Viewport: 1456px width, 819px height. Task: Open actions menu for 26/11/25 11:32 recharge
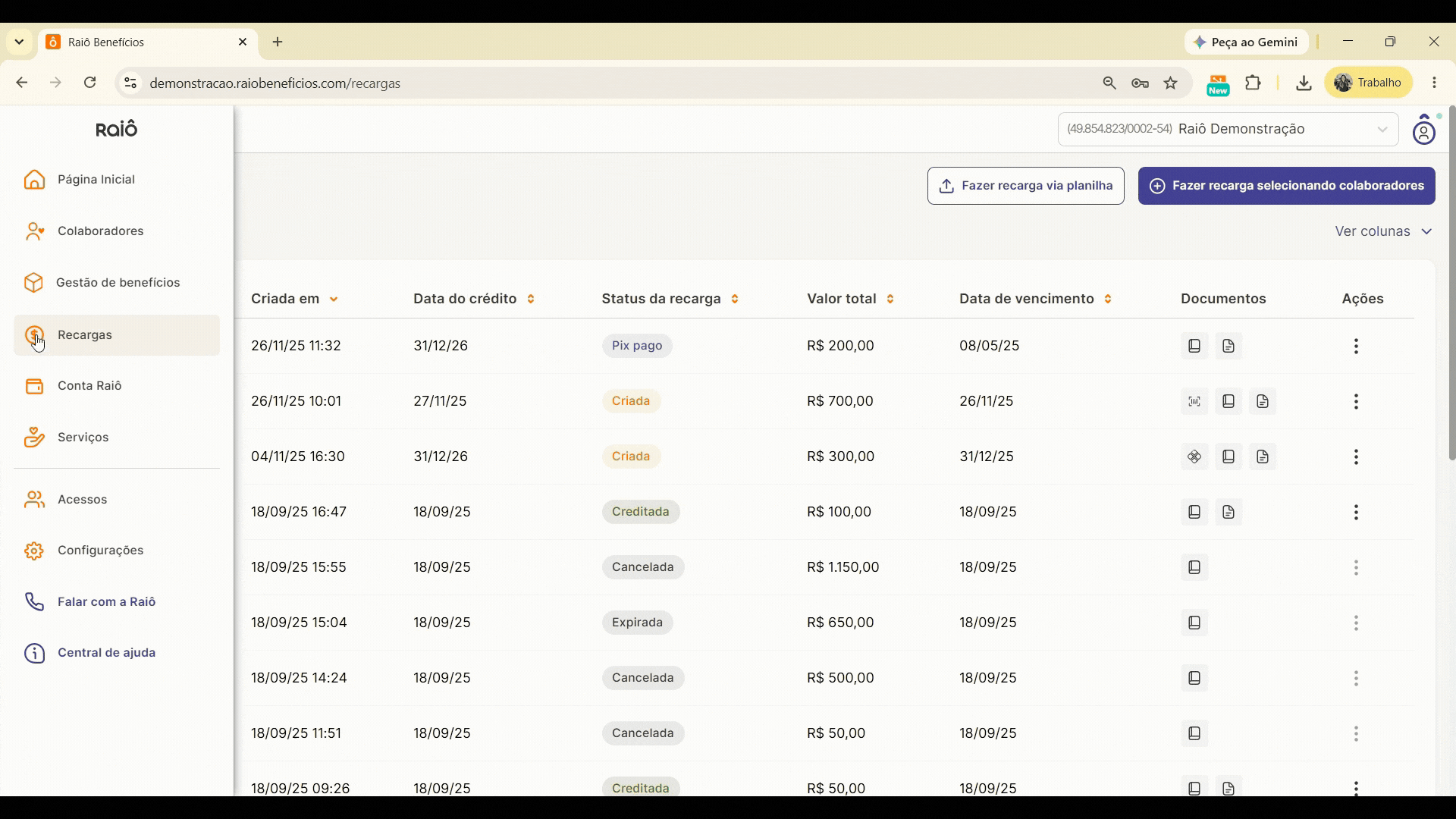pyautogui.click(x=1356, y=346)
